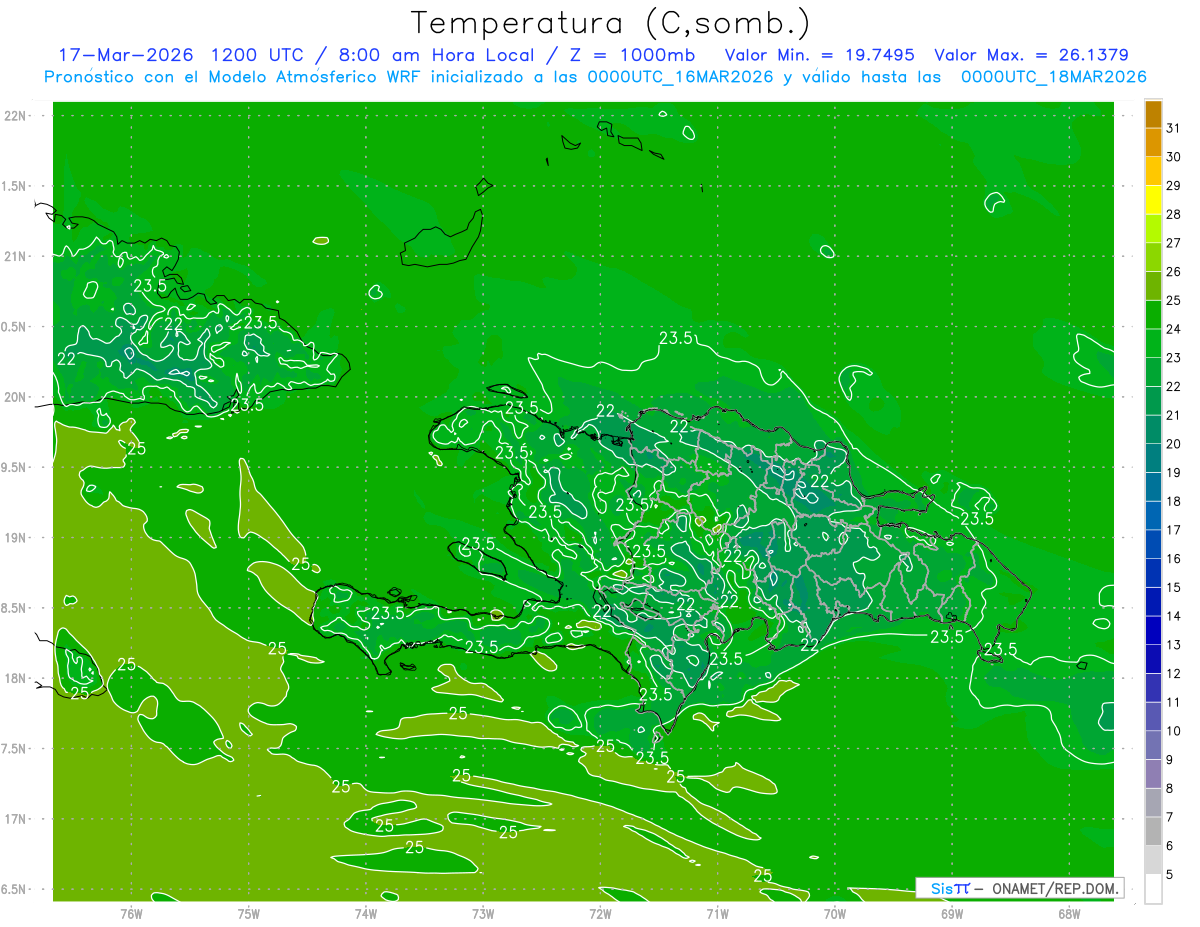Viewport: 1200px width, 927px height.
Task: Click the dark orange swatch above 31
Action: [1153, 114]
